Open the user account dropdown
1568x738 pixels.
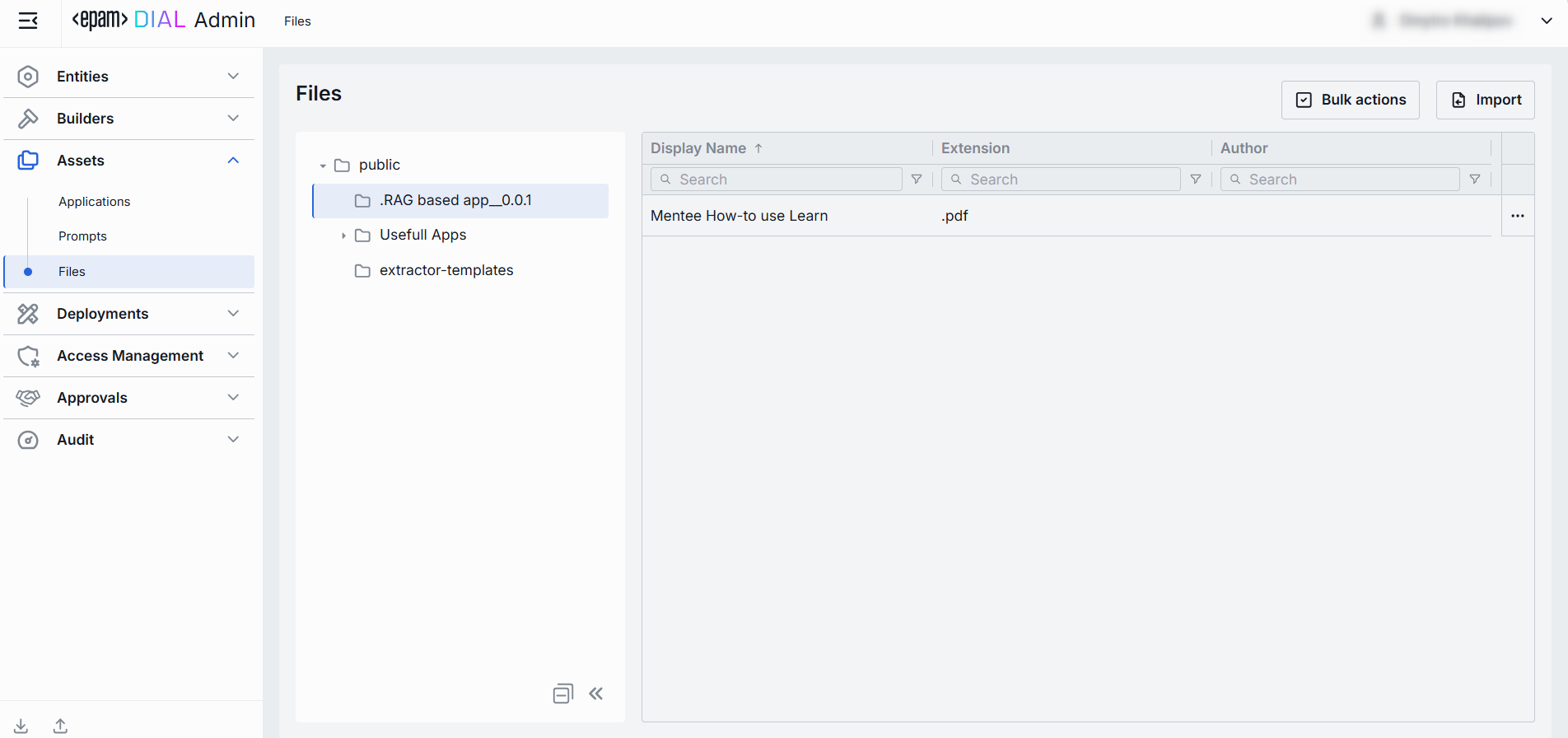coord(1546,21)
